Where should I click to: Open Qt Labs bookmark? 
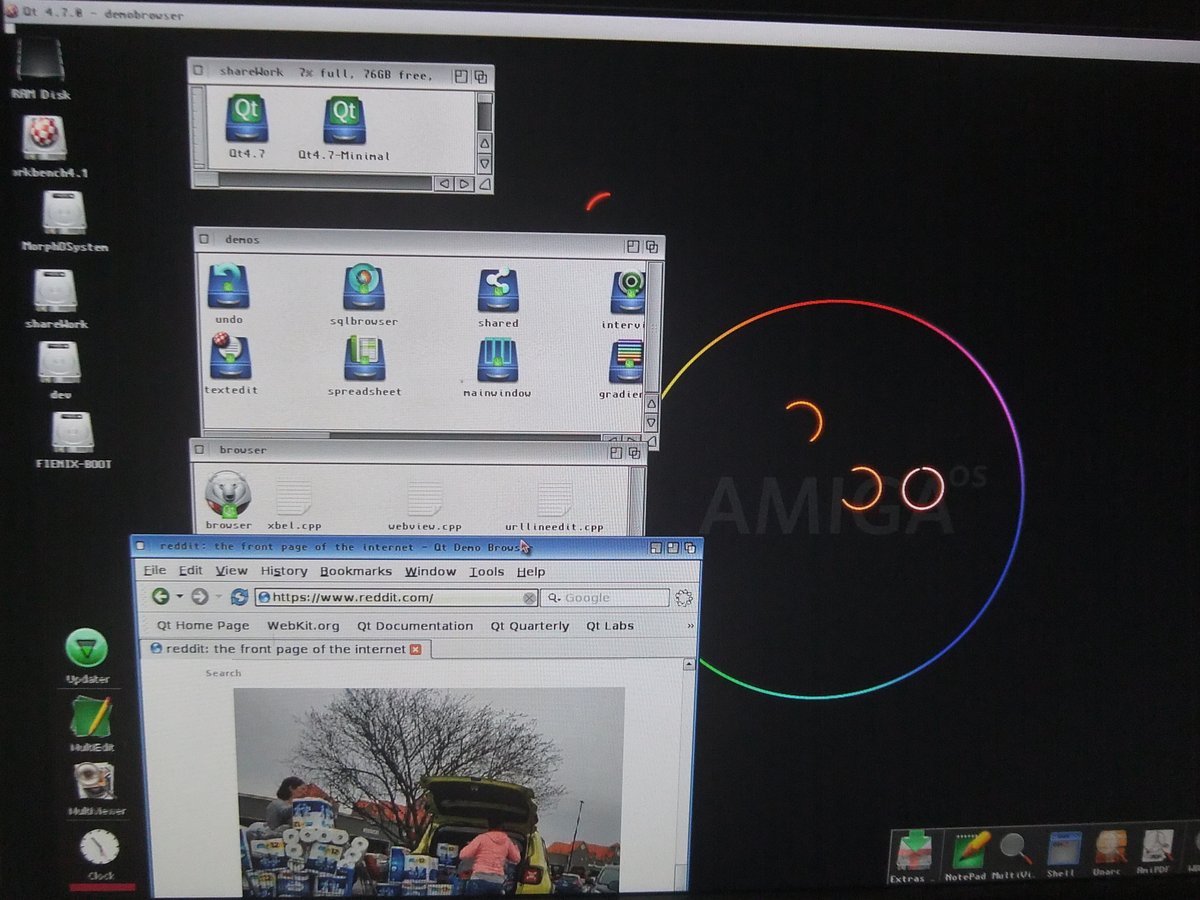click(610, 626)
